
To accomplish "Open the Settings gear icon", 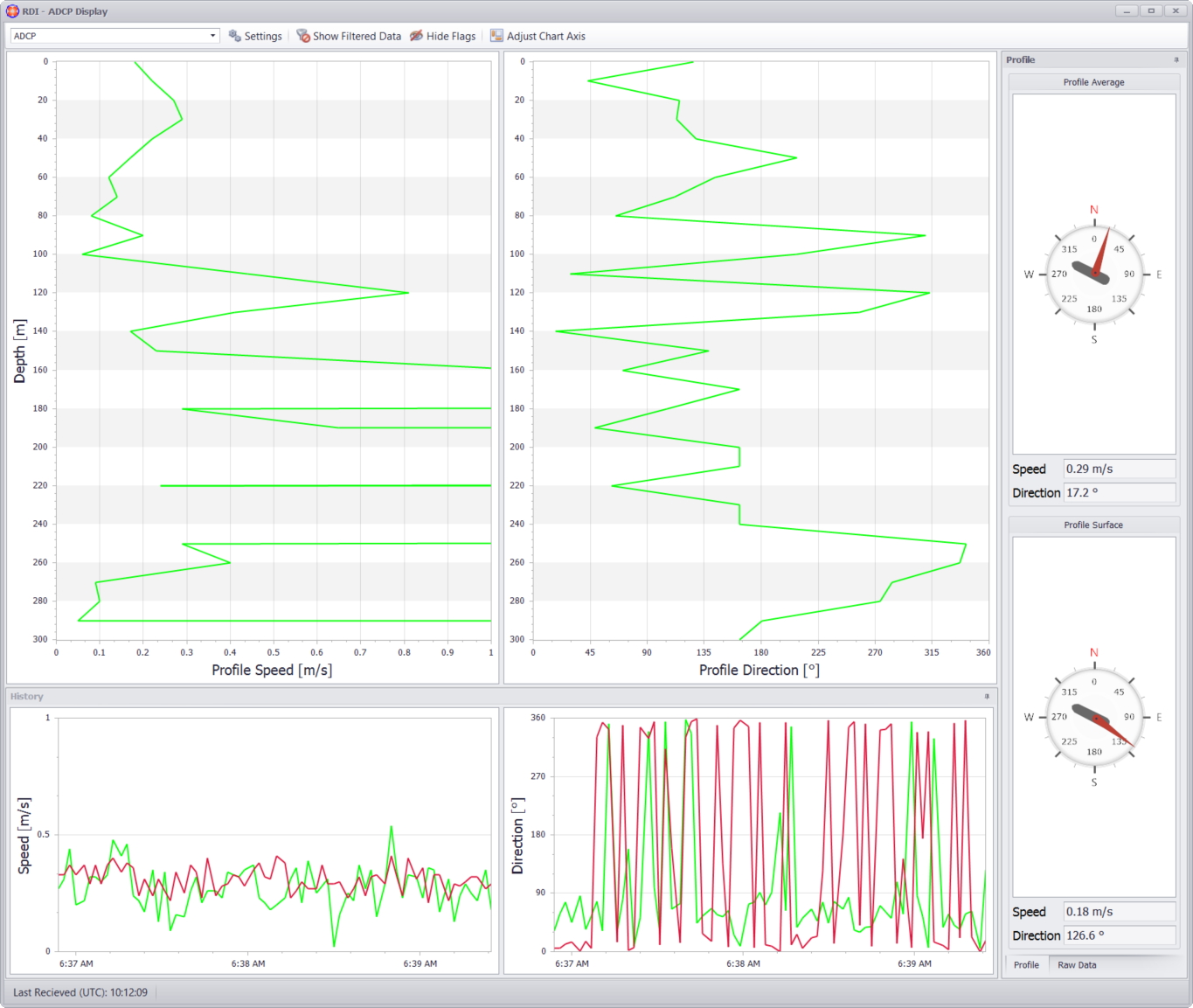I will (234, 36).
